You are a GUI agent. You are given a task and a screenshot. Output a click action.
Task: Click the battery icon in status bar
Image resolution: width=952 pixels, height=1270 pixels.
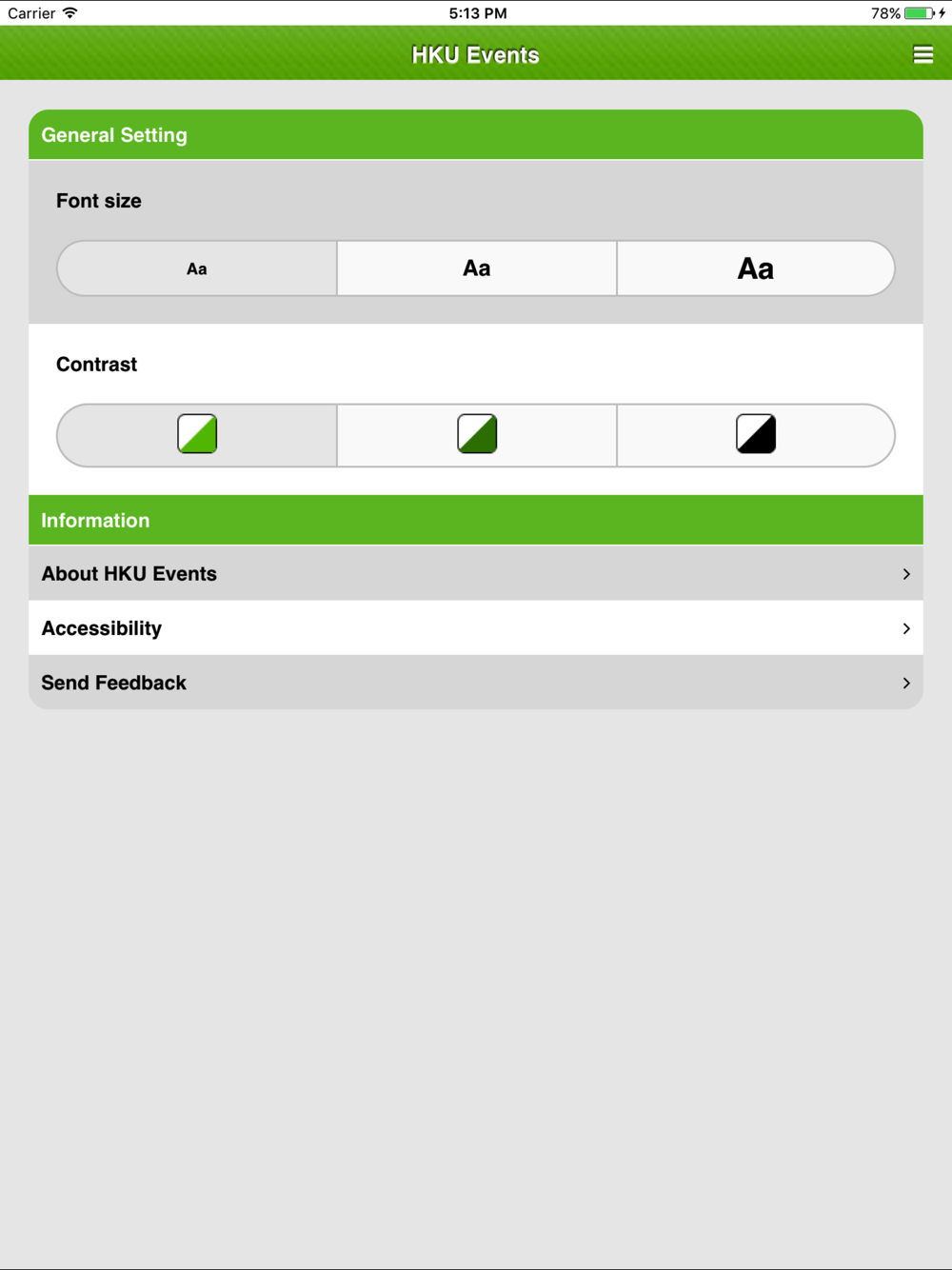click(919, 13)
